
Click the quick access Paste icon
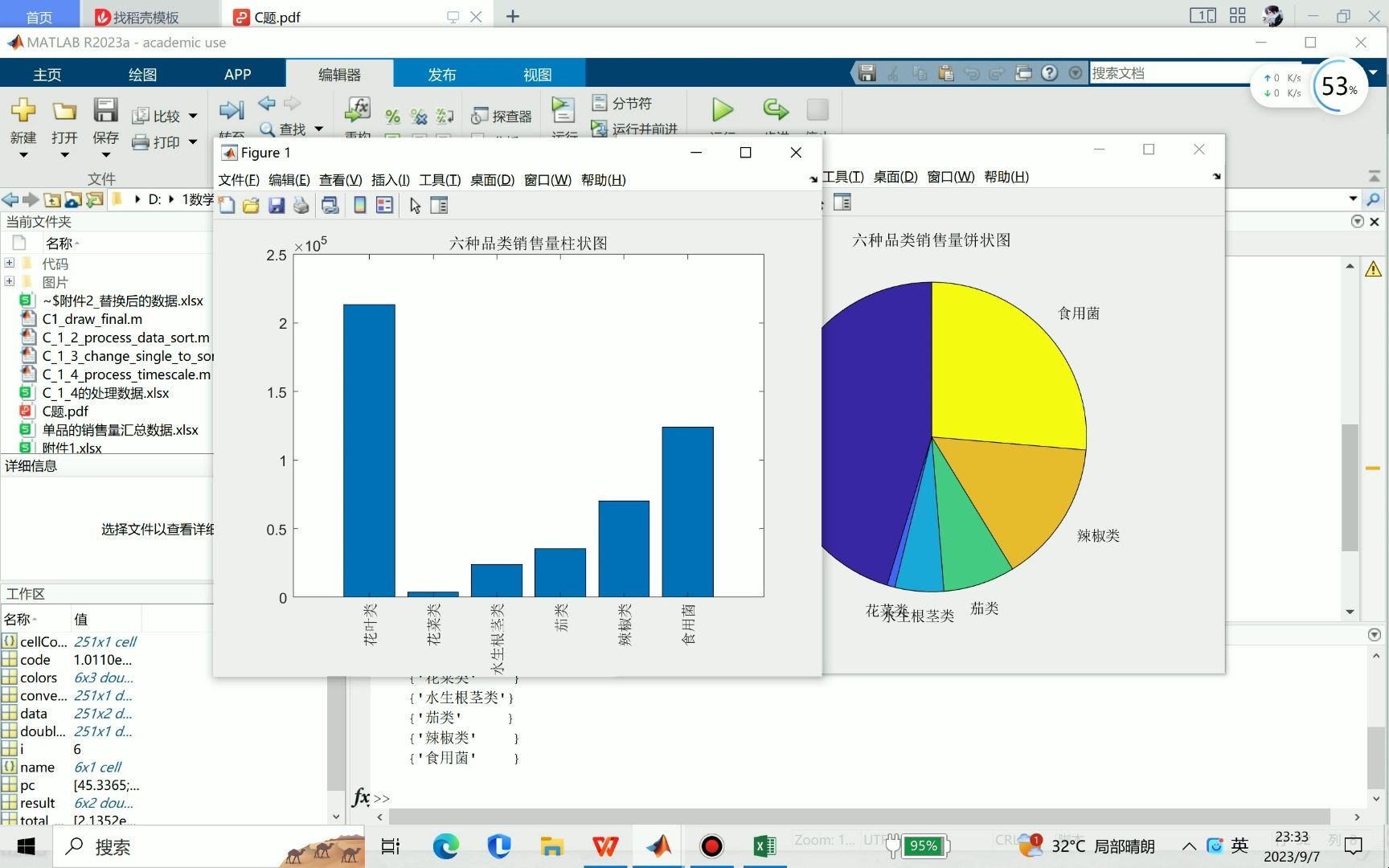946,73
